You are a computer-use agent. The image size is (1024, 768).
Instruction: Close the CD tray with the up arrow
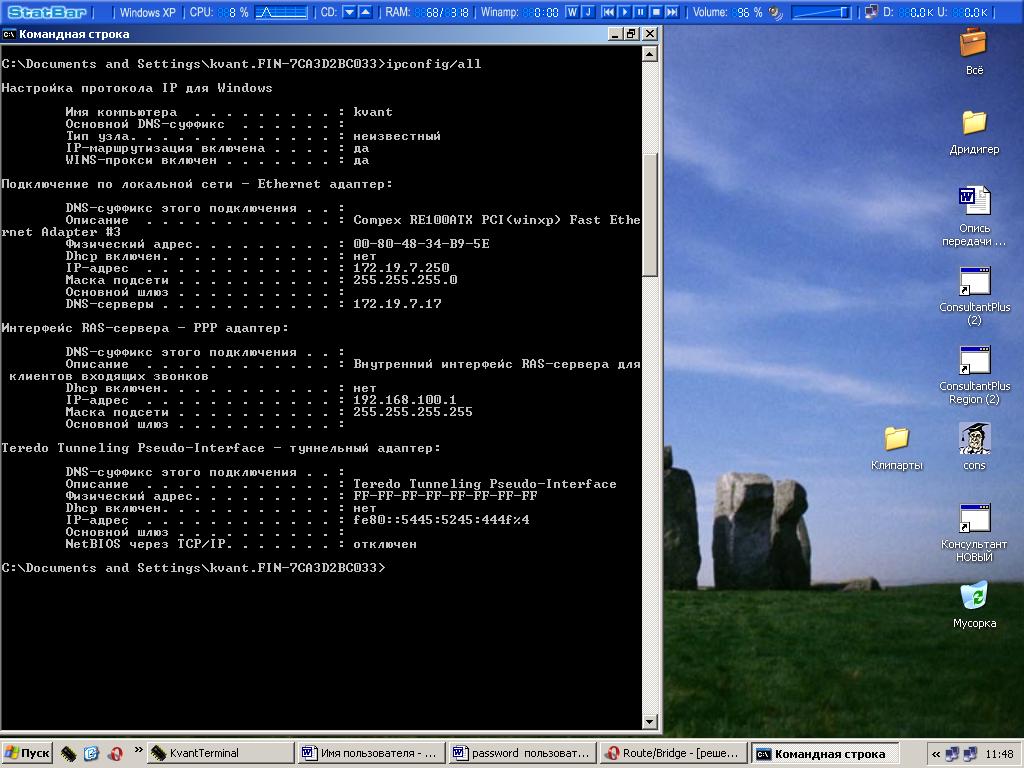click(365, 12)
